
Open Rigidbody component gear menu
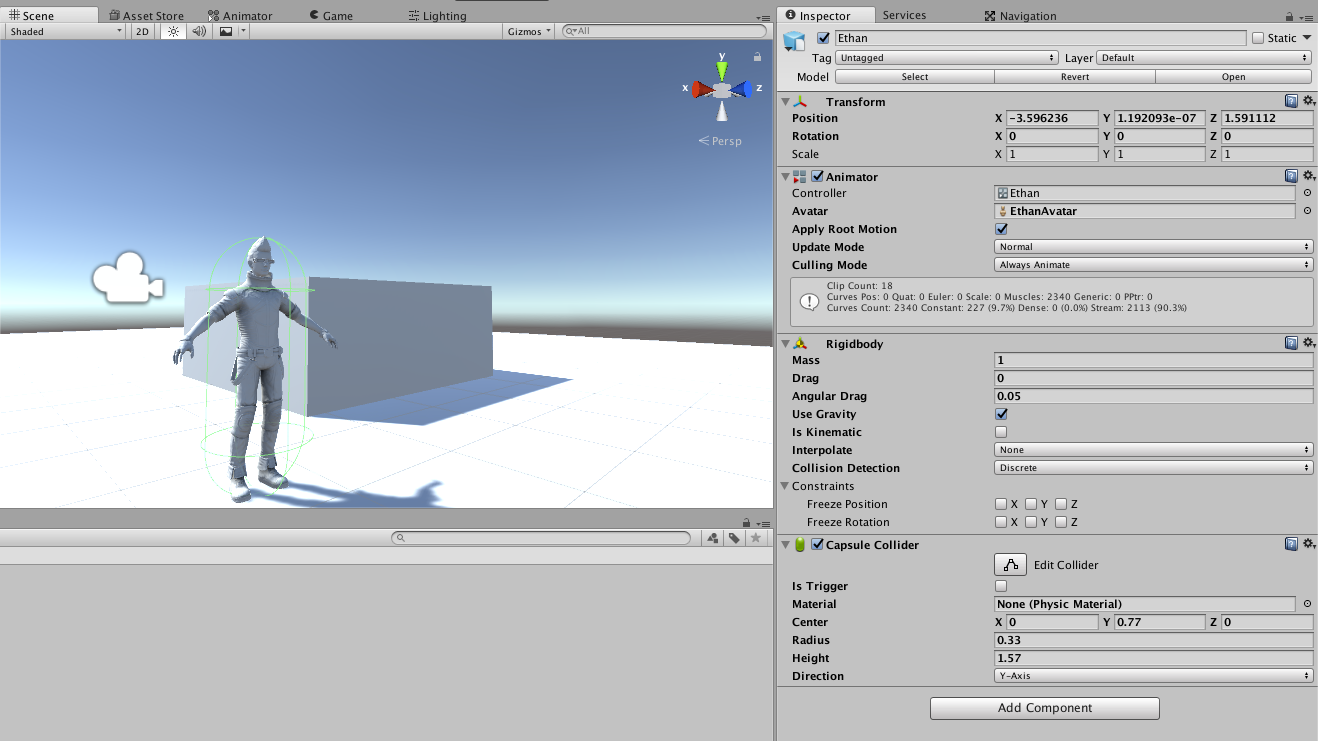coord(1308,343)
